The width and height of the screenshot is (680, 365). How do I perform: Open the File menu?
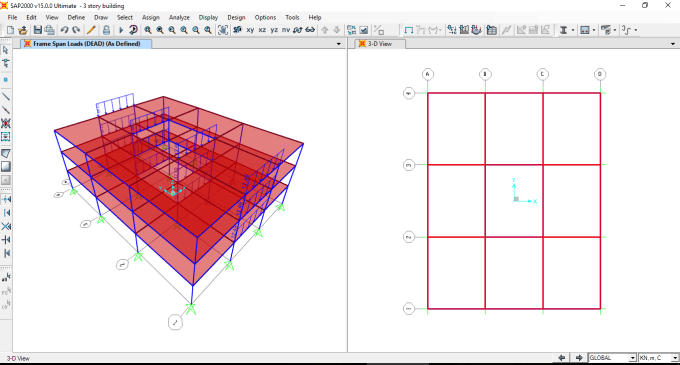pos(12,17)
